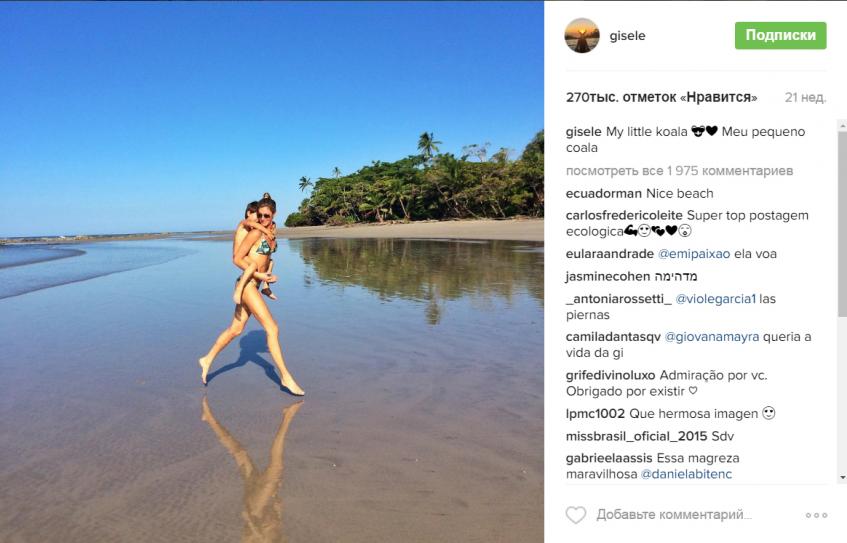The image size is (847, 543).
Task: Click the @emipaixao mention
Action: click(692, 254)
